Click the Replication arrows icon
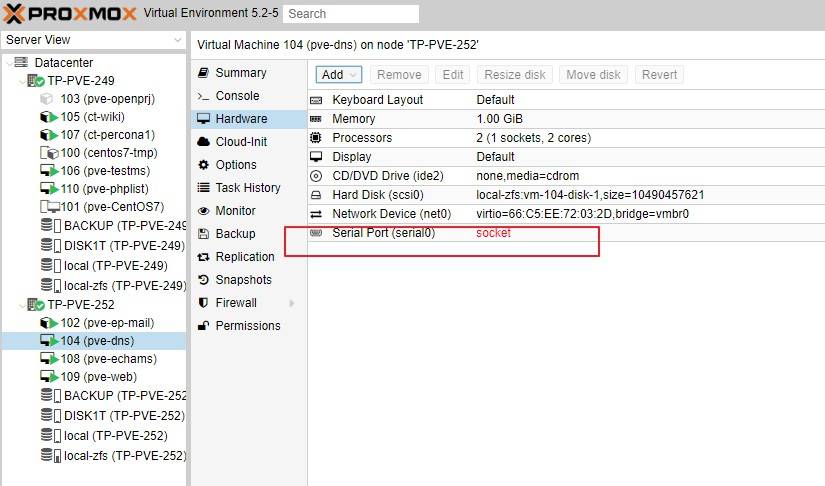This screenshot has height=486, width=825. point(204,257)
